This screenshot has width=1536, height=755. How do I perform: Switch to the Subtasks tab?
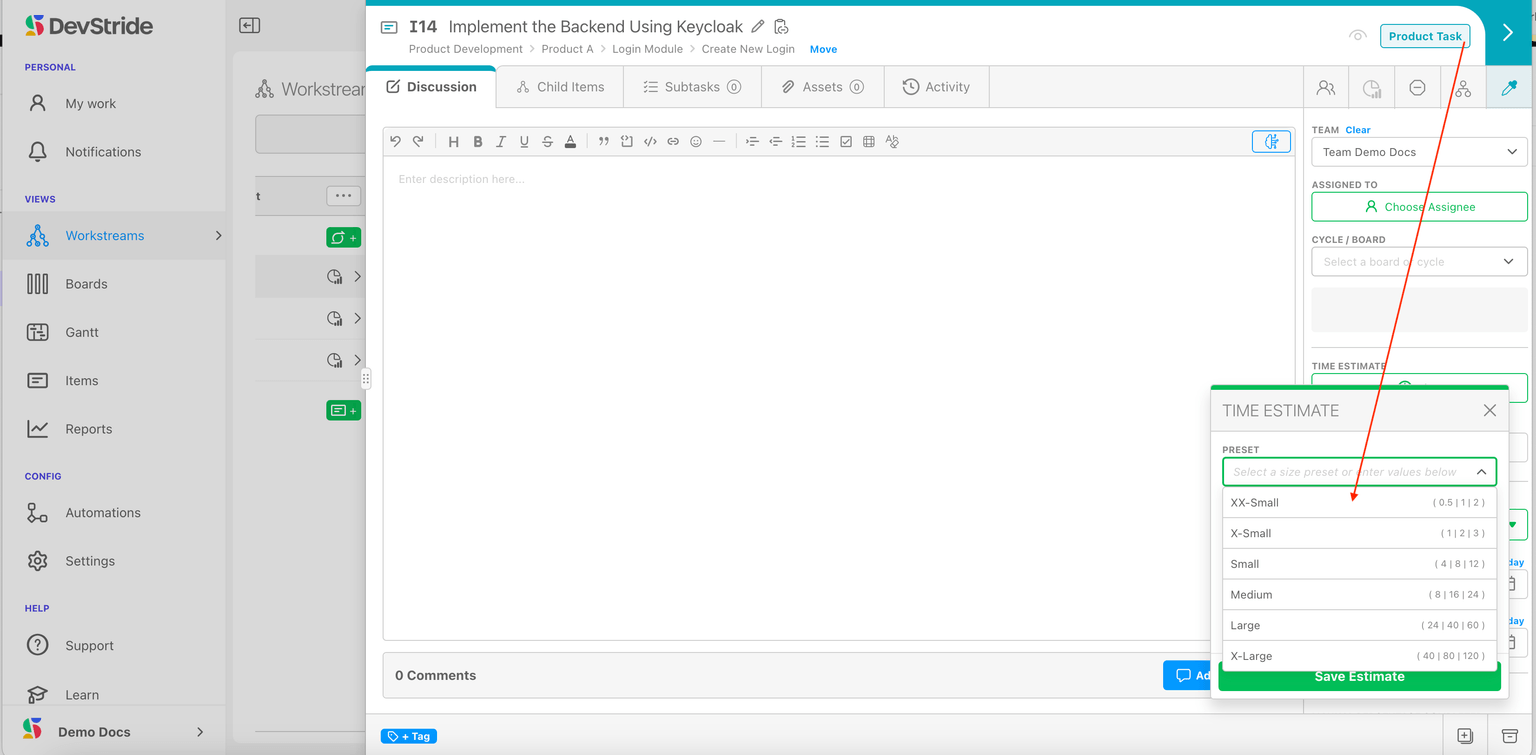tap(692, 87)
